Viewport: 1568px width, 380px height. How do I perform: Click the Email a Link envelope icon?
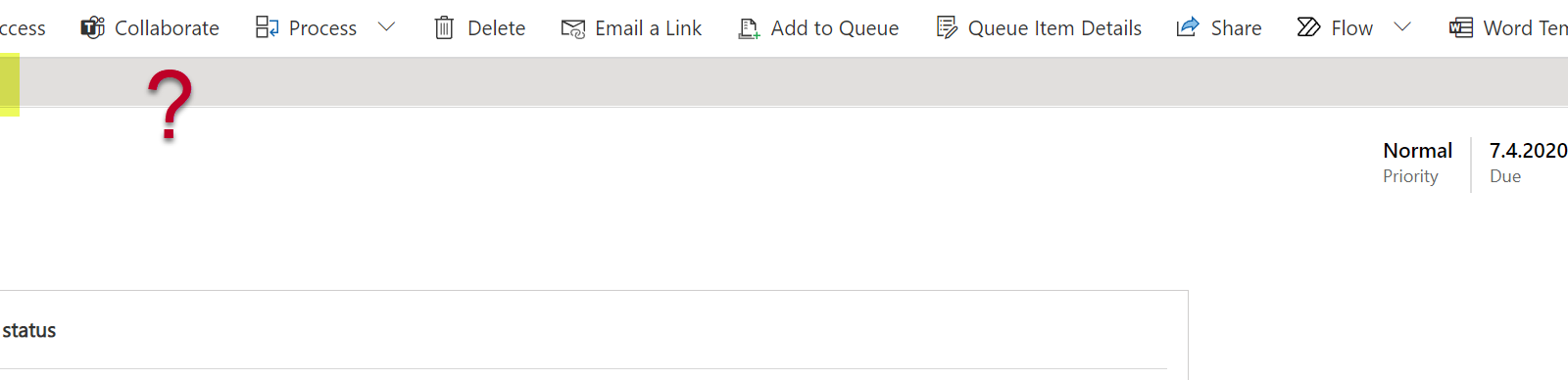pos(573,28)
